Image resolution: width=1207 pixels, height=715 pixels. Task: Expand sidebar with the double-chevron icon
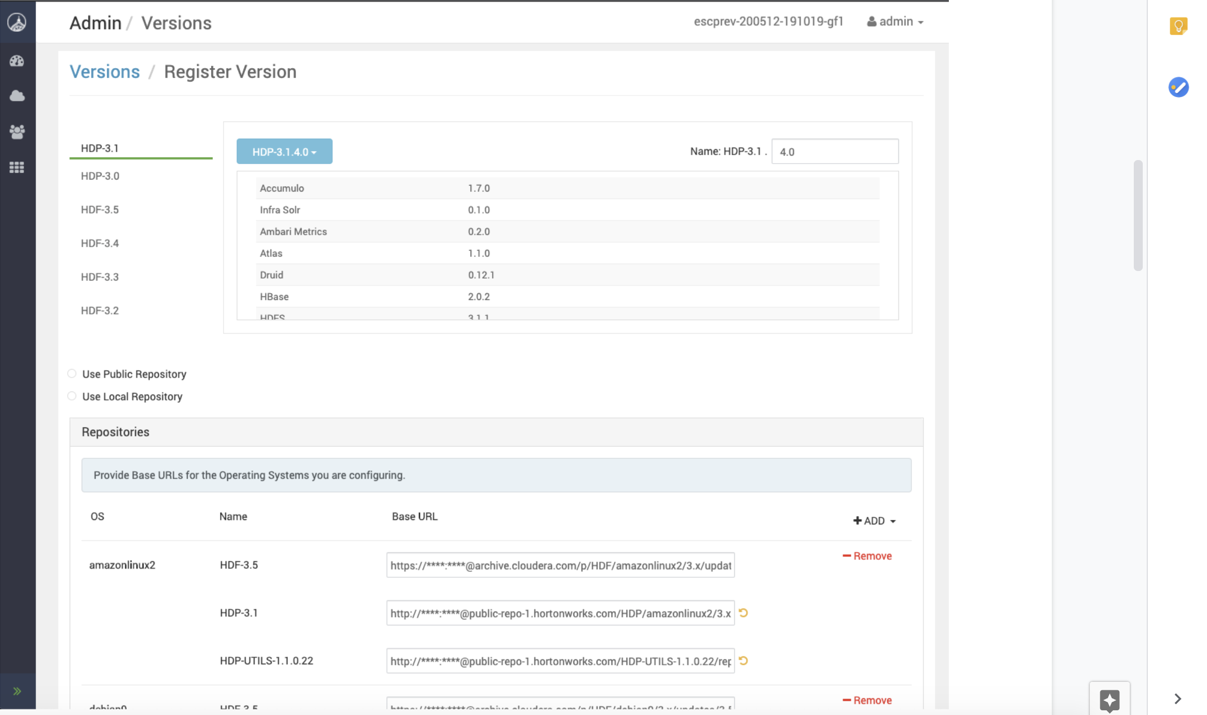click(17, 691)
